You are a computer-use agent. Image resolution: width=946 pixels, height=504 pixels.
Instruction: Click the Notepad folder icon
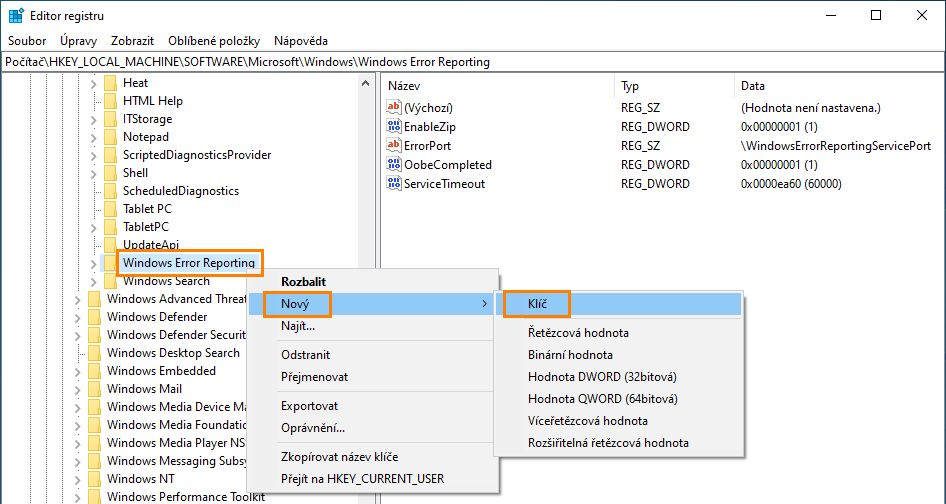click(110, 137)
